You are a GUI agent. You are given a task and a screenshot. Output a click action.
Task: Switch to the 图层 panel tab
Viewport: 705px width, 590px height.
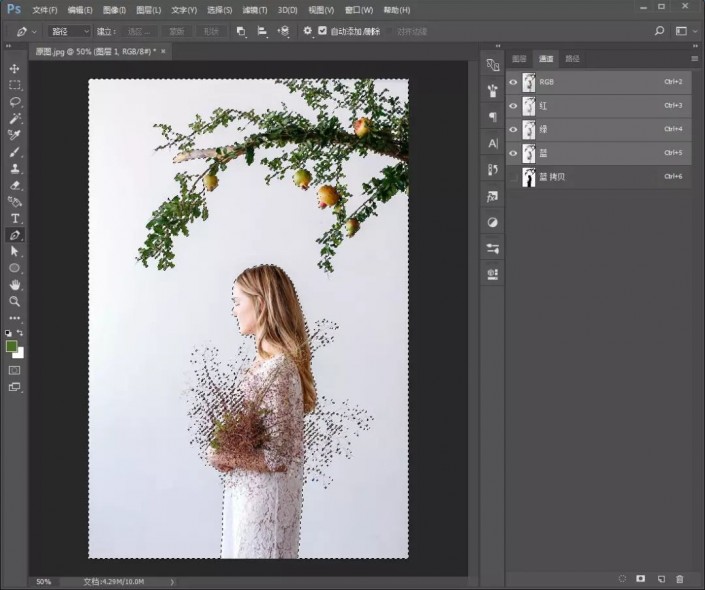coord(519,59)
